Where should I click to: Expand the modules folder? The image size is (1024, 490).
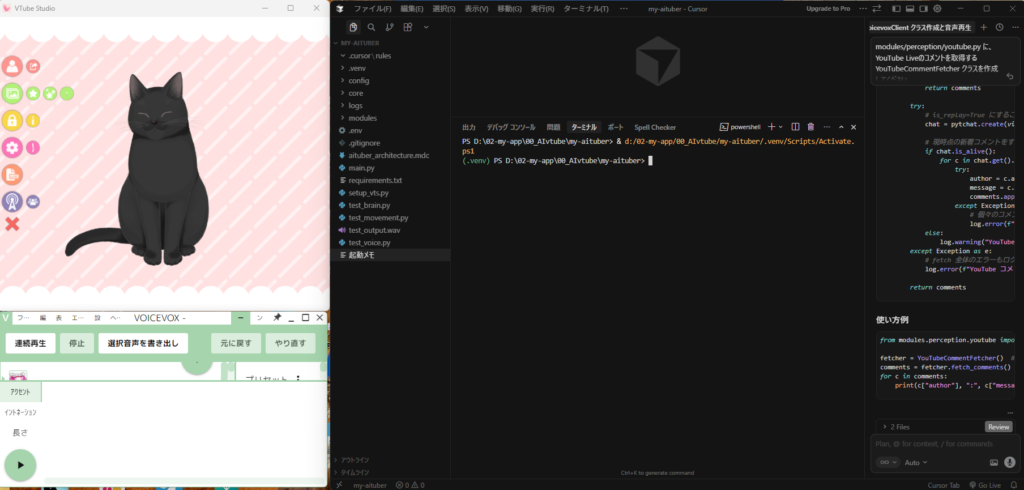[363, 118]
